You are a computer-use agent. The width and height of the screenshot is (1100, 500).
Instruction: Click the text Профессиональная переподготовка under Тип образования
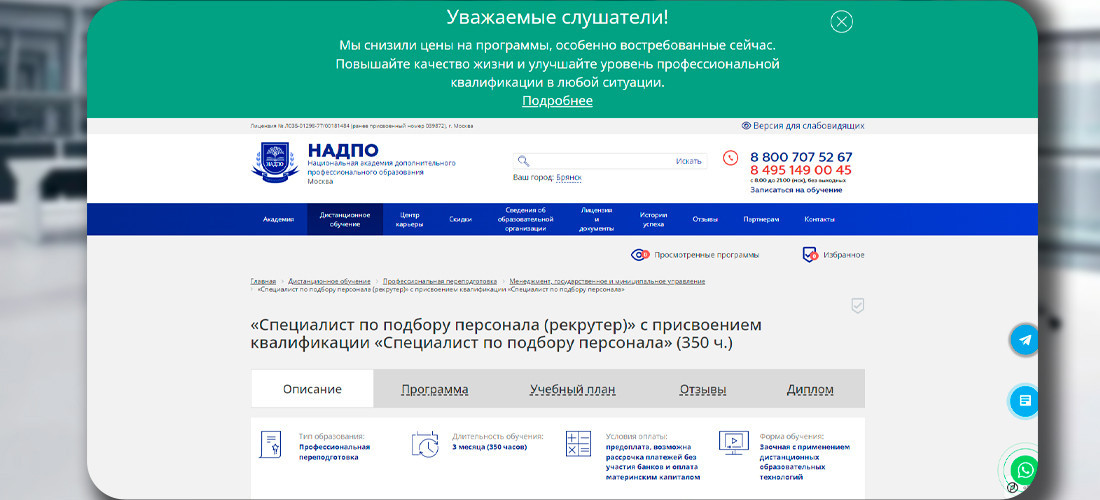pos(334,452)
